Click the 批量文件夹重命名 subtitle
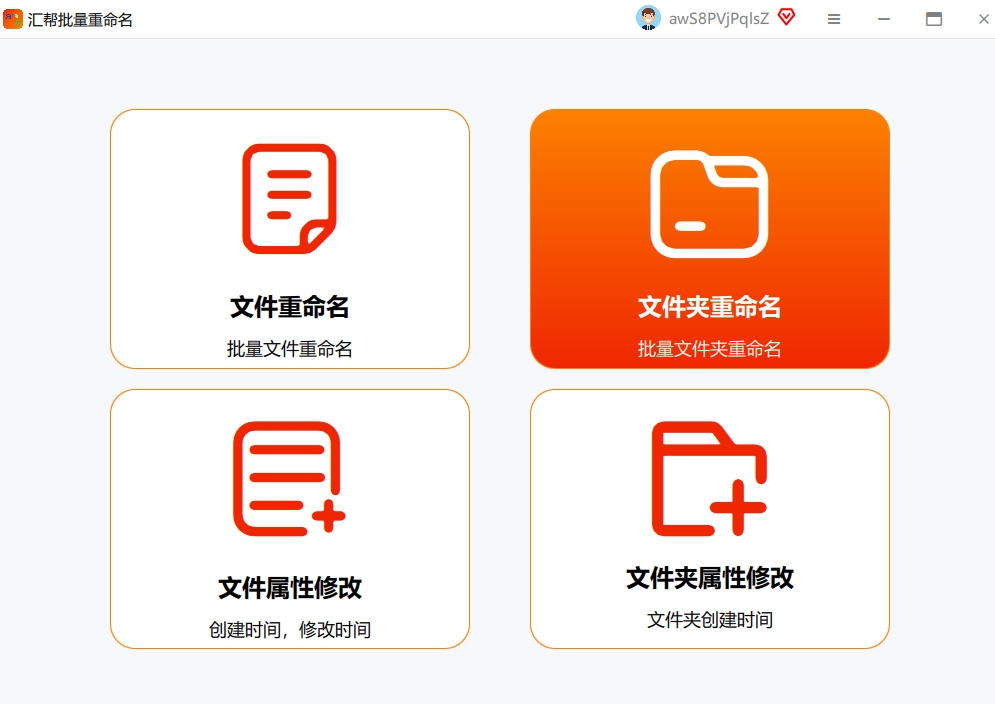 tap(709, 349)
